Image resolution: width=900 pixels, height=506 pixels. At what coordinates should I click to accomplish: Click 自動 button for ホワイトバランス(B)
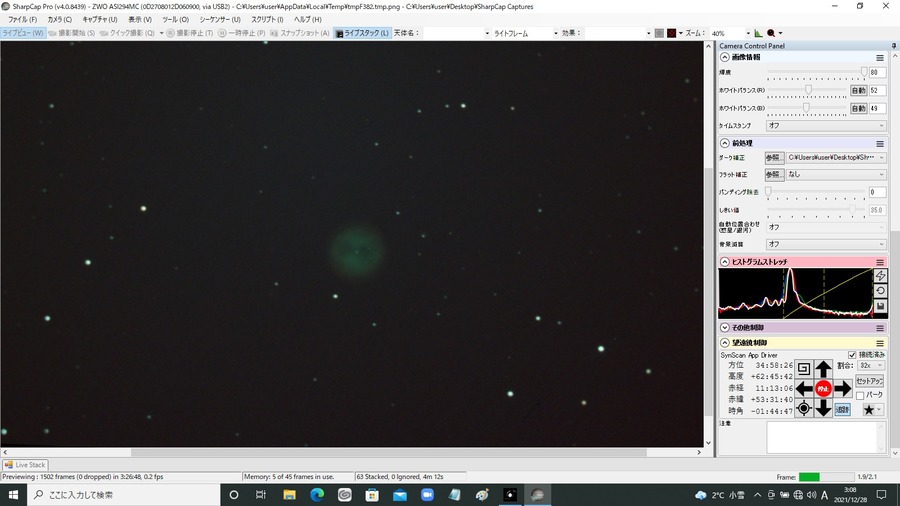858,108
